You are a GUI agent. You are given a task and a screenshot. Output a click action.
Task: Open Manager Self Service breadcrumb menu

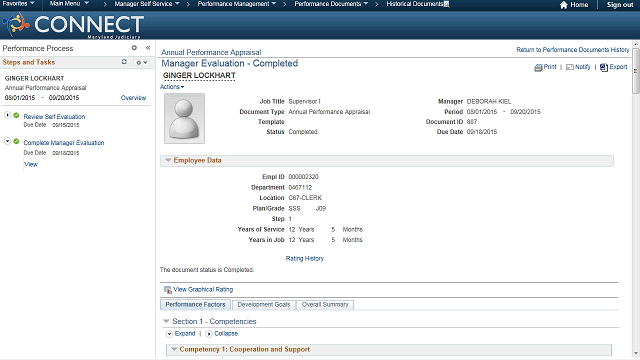coord(147,4)
